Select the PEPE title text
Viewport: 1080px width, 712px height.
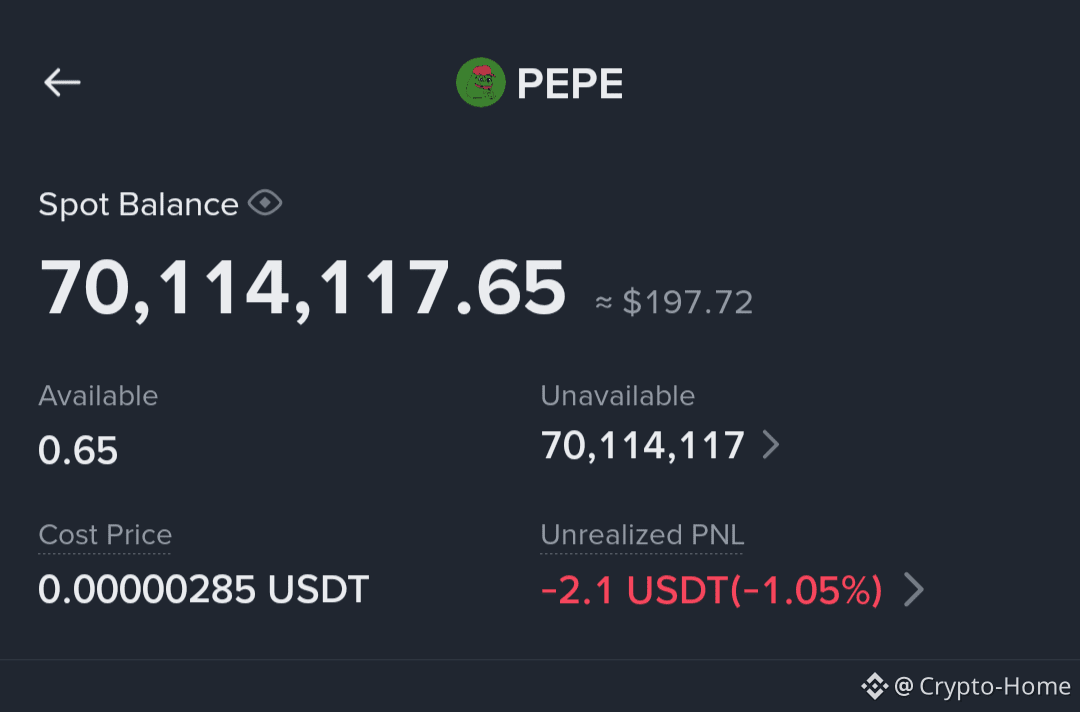570,83
